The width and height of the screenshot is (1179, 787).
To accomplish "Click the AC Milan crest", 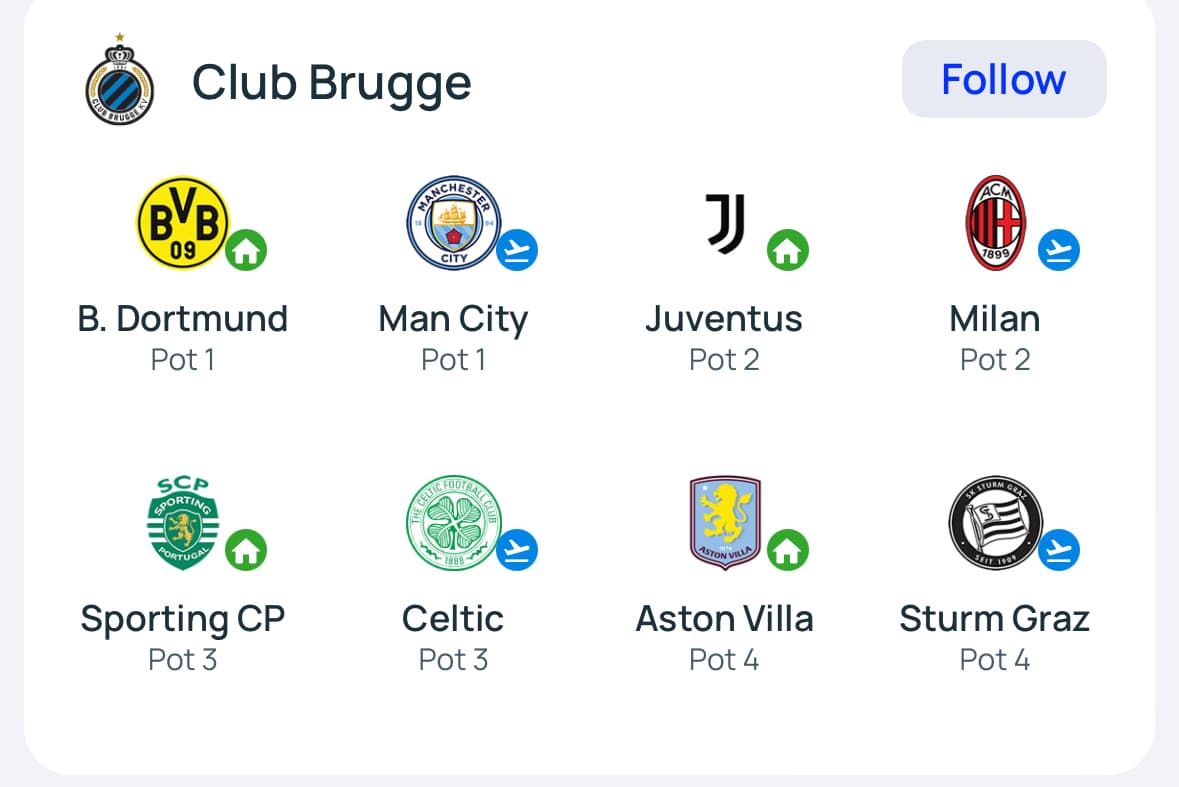I will click(995, 223).
